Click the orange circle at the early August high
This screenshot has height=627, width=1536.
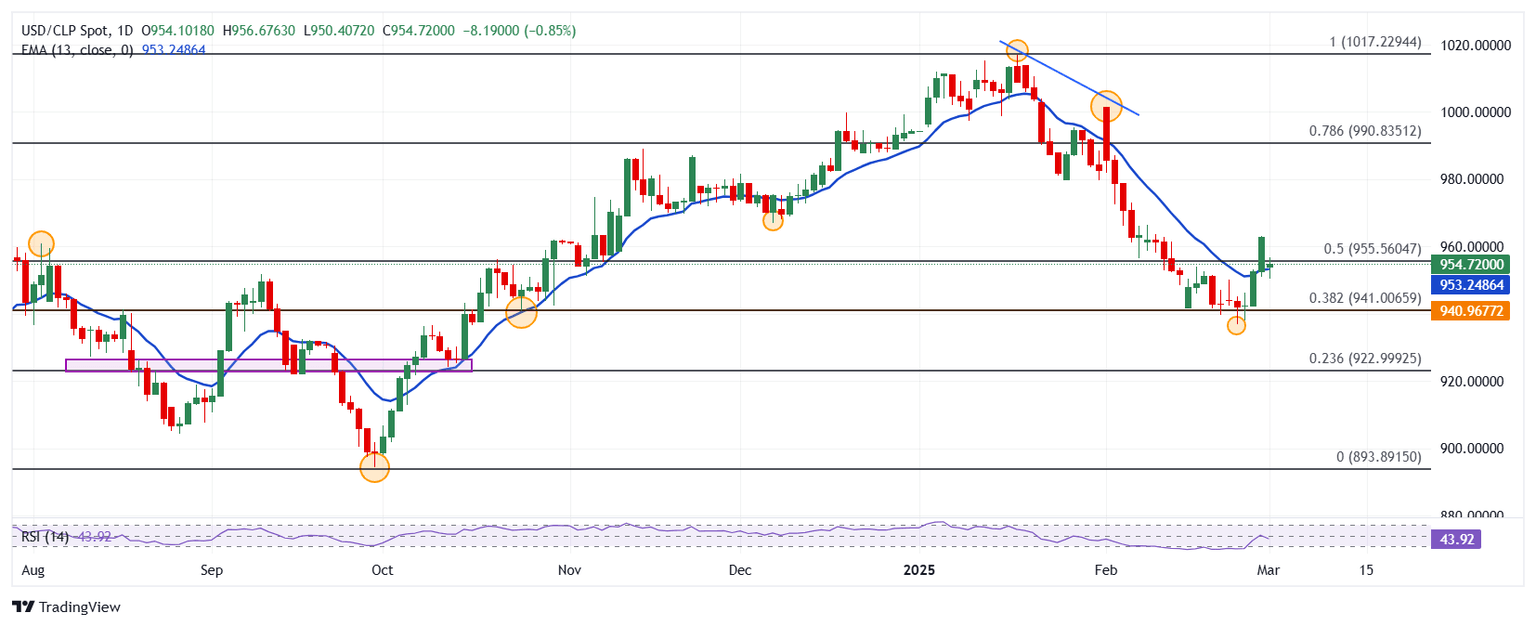[x=41, y=243]
